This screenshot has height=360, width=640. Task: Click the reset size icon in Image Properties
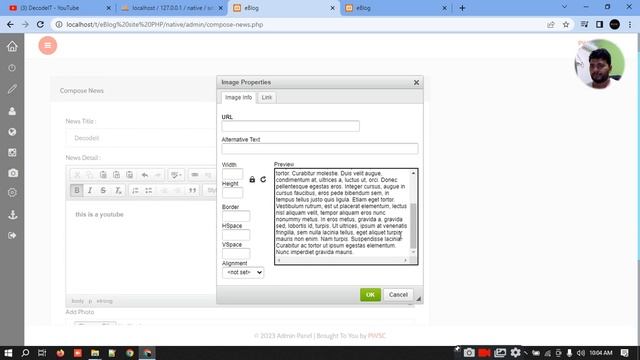point(263,180)
